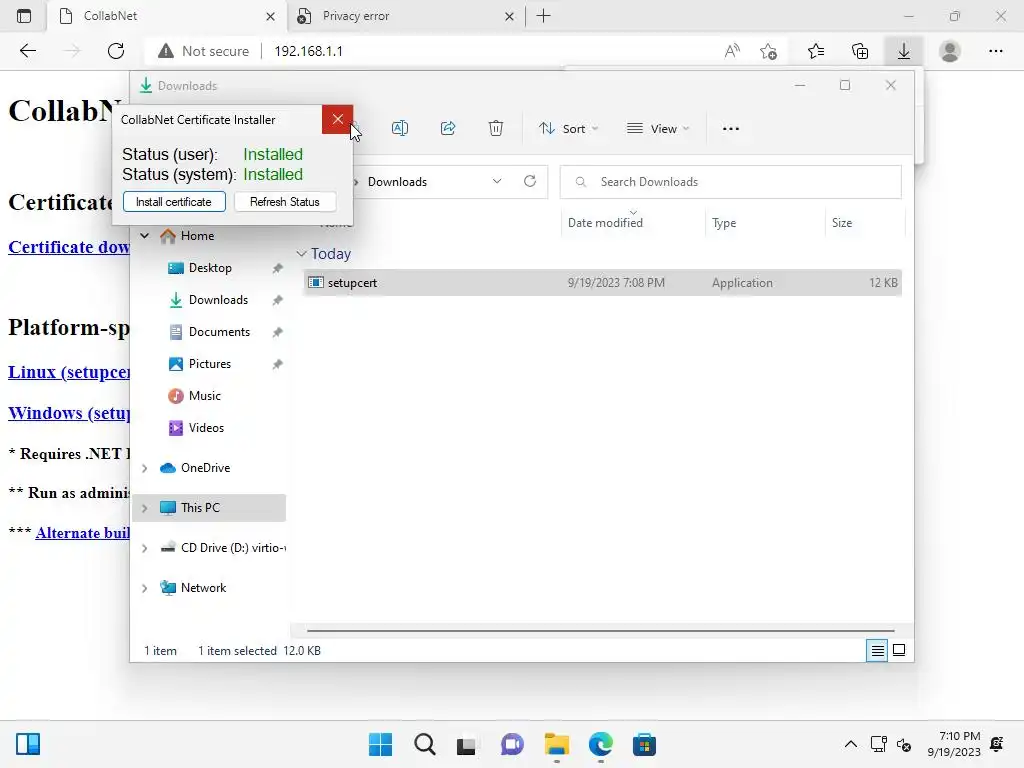1024x768 pixels.
Task: Open Edge read aloud icon
Action: [732, 51]
